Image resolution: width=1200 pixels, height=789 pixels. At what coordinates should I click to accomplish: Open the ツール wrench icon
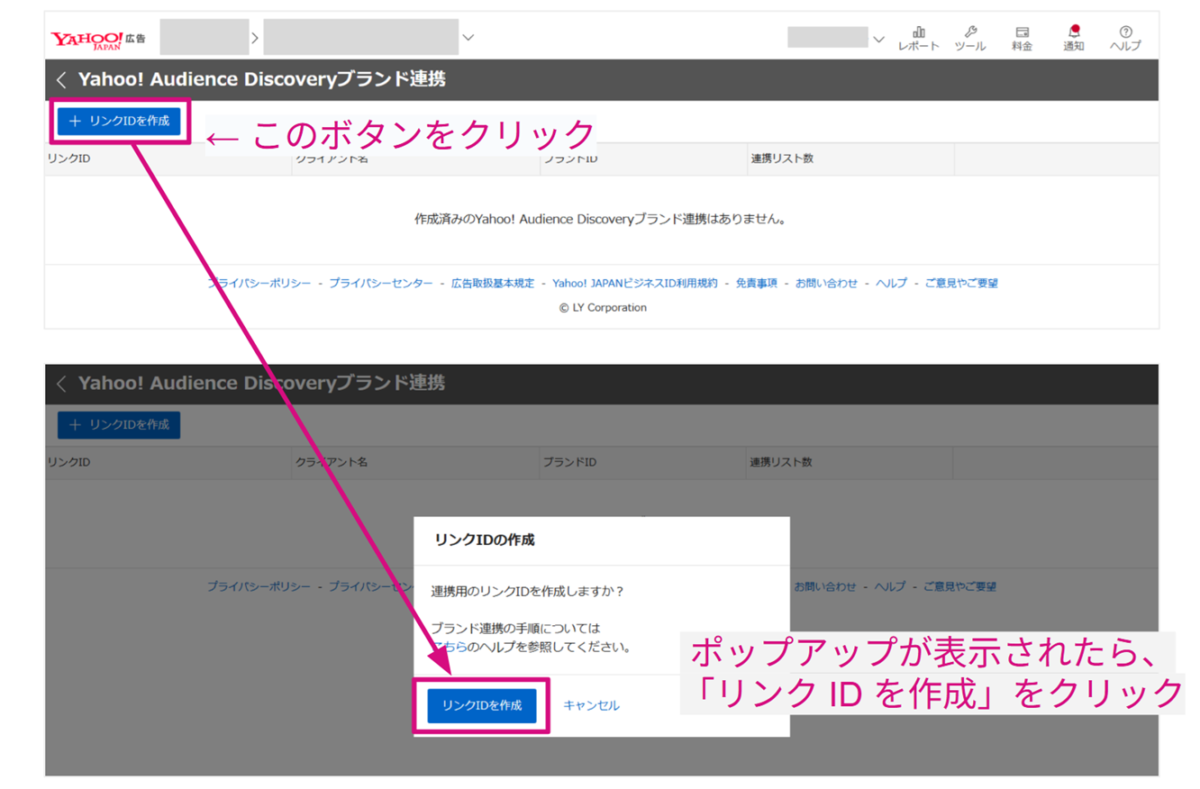coord(970,38)
